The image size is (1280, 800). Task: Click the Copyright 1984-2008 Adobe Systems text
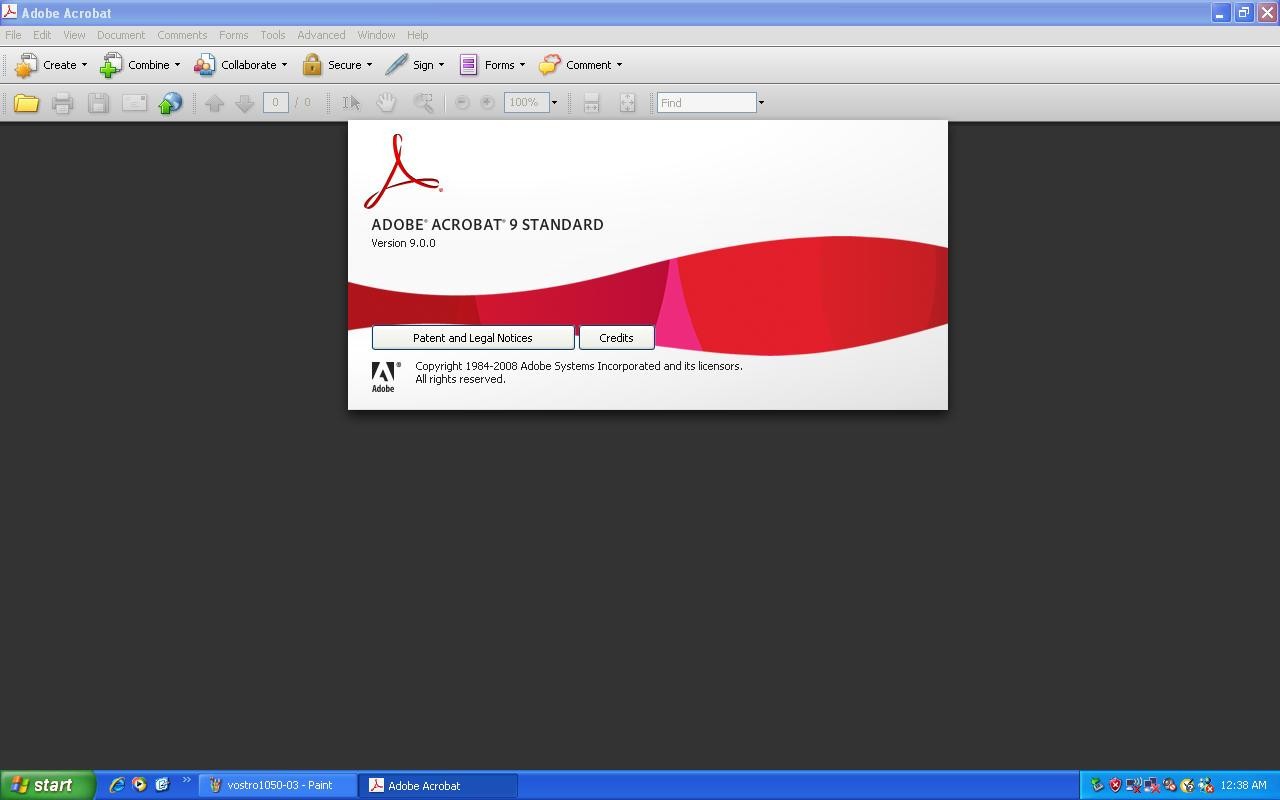point(579,366)
